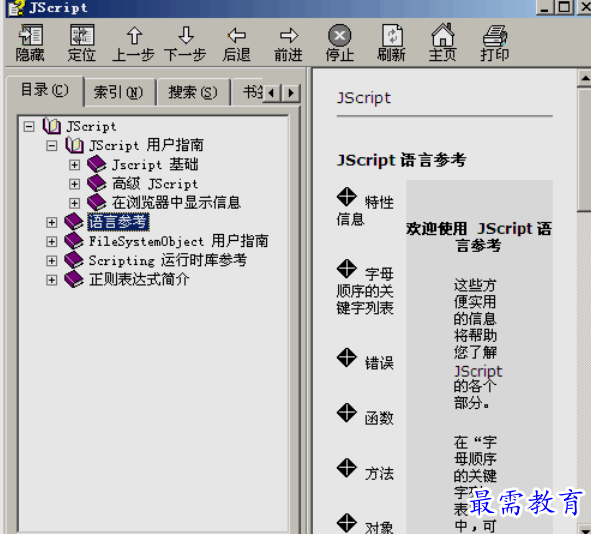Viewport: 591px width, 534px height.
Task: Select the 在浏览器中显示信息 tree item
Action: tap(176, 203)
